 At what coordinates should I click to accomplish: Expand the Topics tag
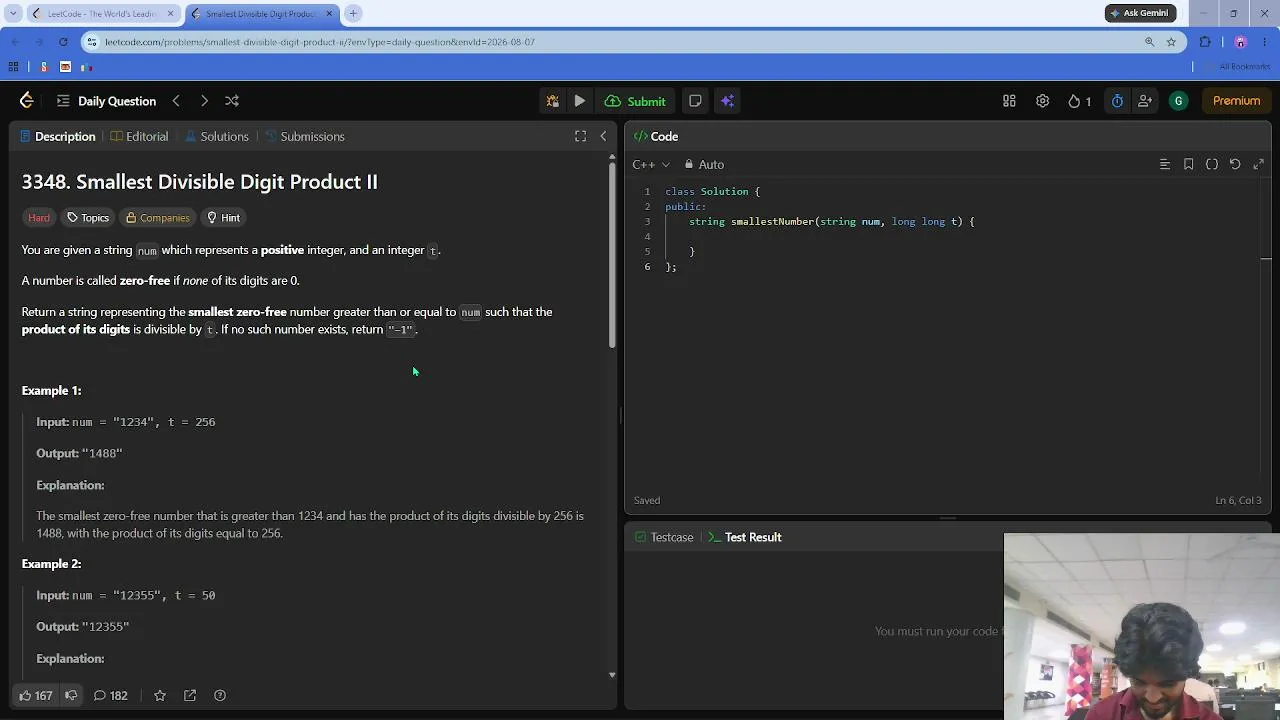click(88, 217)
